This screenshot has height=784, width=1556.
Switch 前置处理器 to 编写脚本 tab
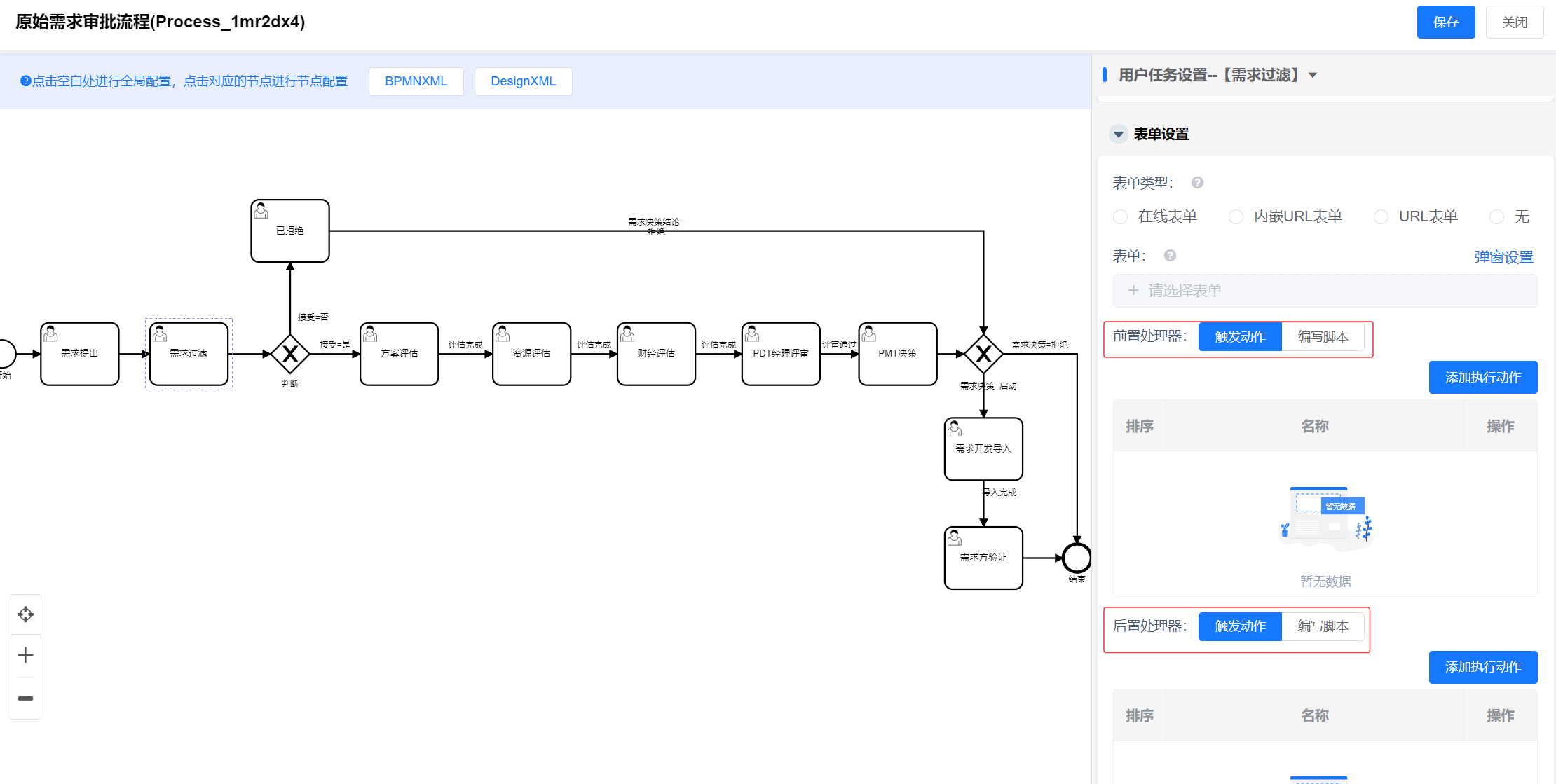[x=1323, y=337]
